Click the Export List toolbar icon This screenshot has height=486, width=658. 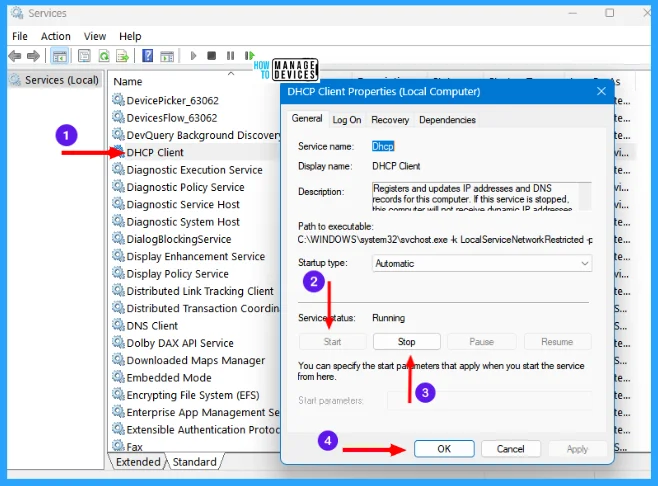pos(123,56)
